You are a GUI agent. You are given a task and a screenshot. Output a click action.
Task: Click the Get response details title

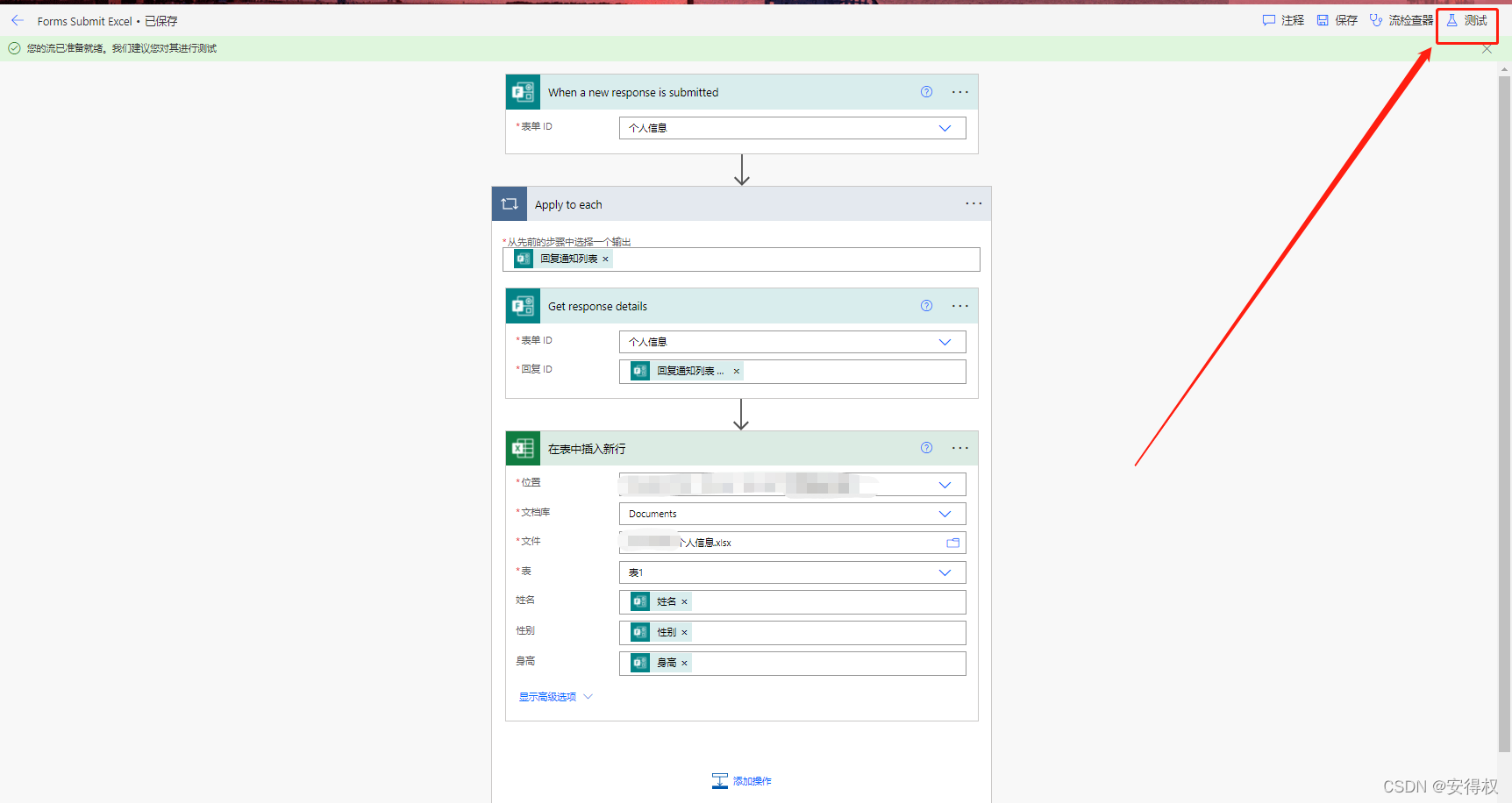(597, 306)
